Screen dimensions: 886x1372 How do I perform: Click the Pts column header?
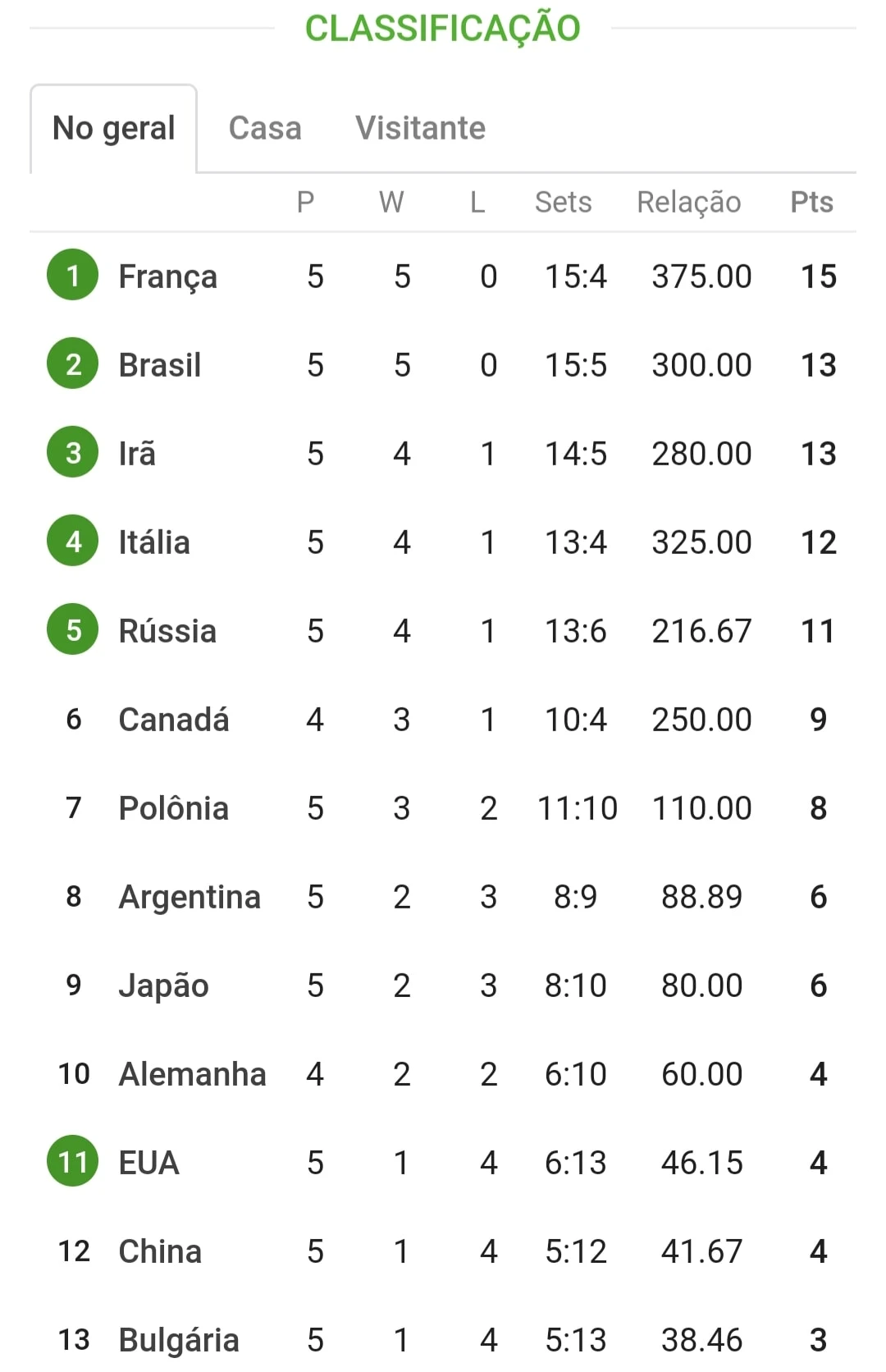[811, 202]
